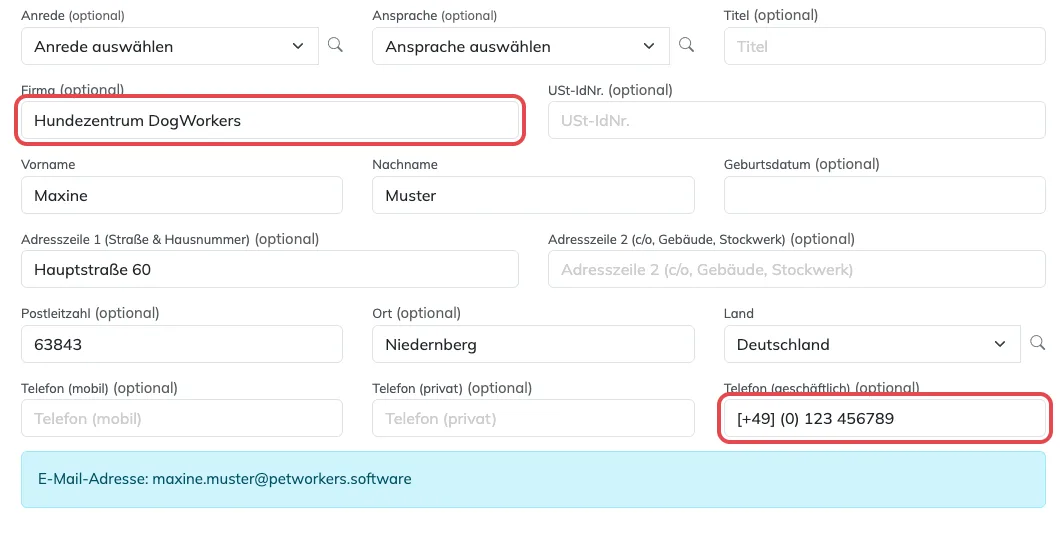
Task: Click the Geburtsdatum (optional) label
Action: (x=802, y=164)
